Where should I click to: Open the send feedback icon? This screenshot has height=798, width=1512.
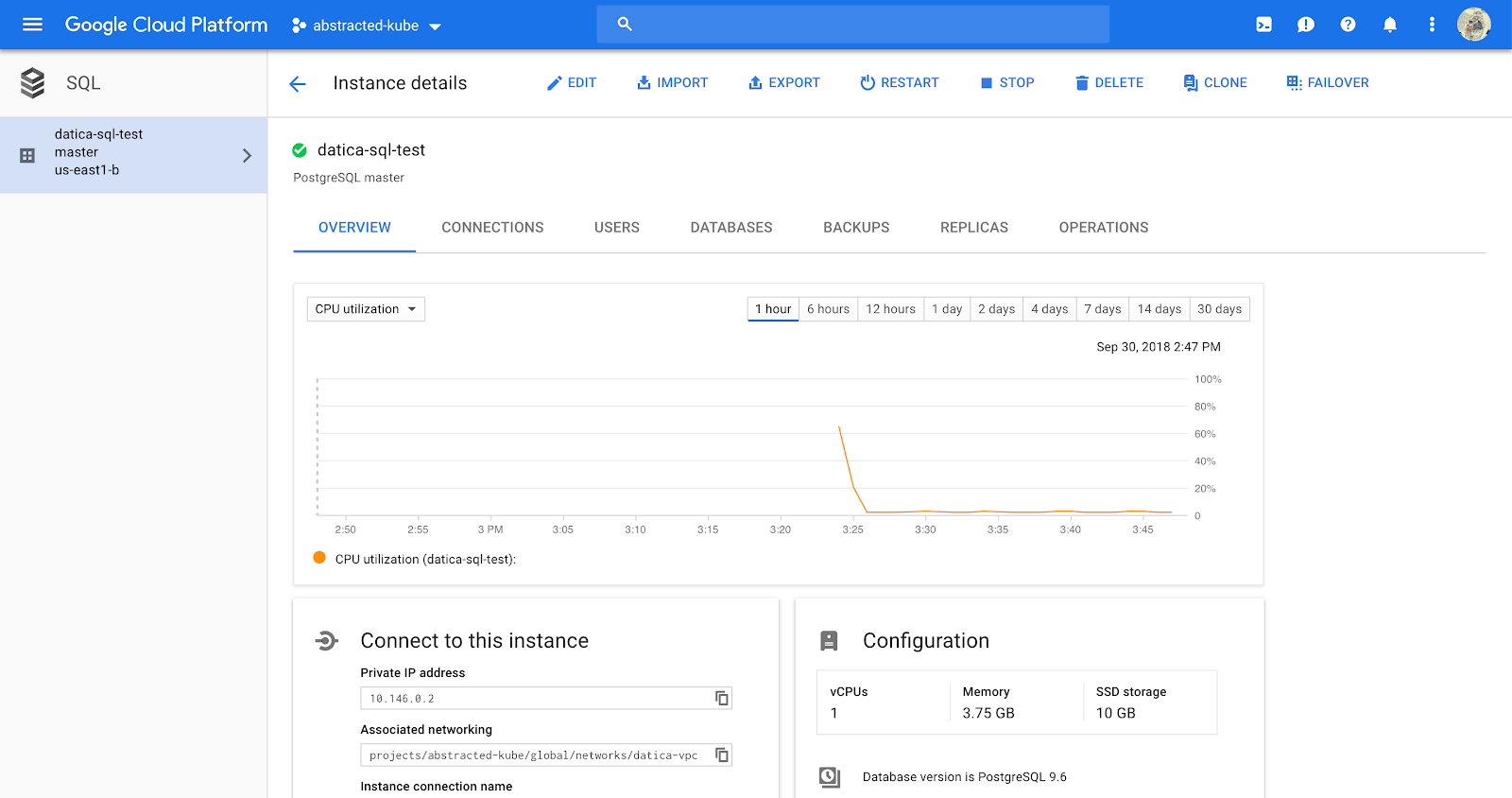1306,25
